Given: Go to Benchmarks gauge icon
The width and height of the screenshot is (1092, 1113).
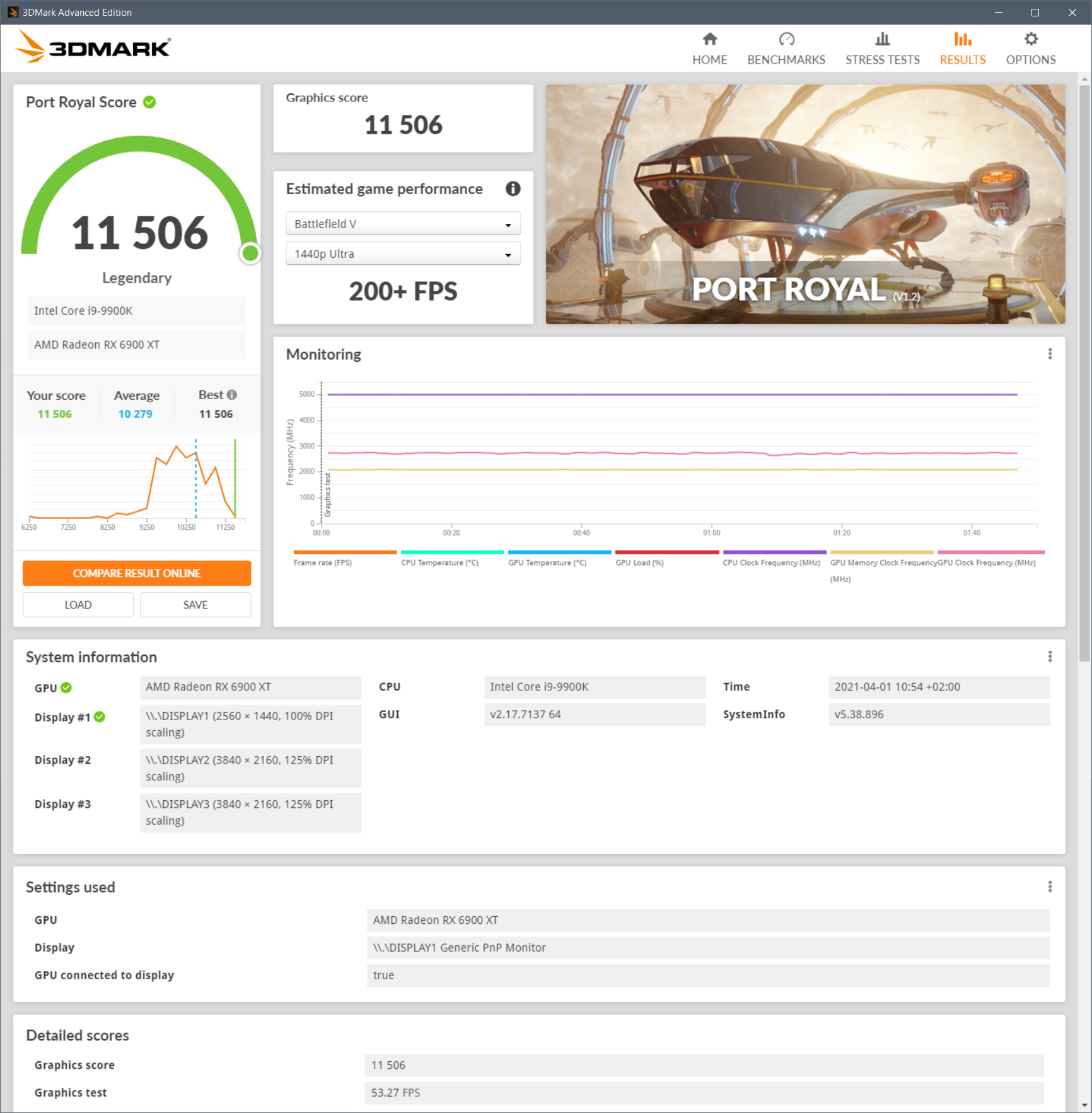Looking at the screenshot, I should coord(786,39).
